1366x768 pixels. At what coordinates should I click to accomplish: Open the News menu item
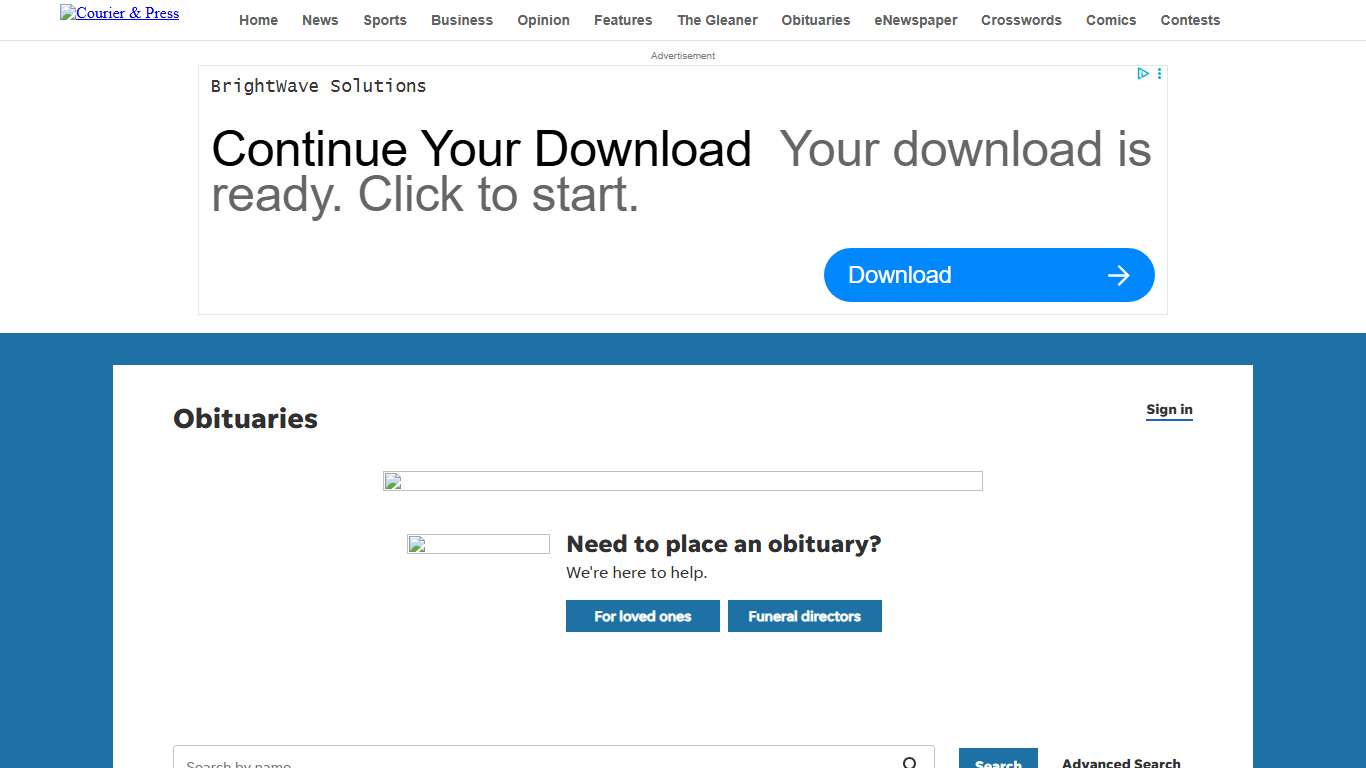click(320, 20)
